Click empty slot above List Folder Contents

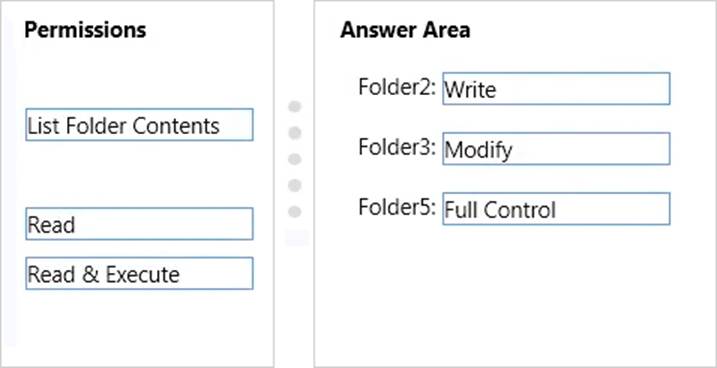tap(139, 75)
